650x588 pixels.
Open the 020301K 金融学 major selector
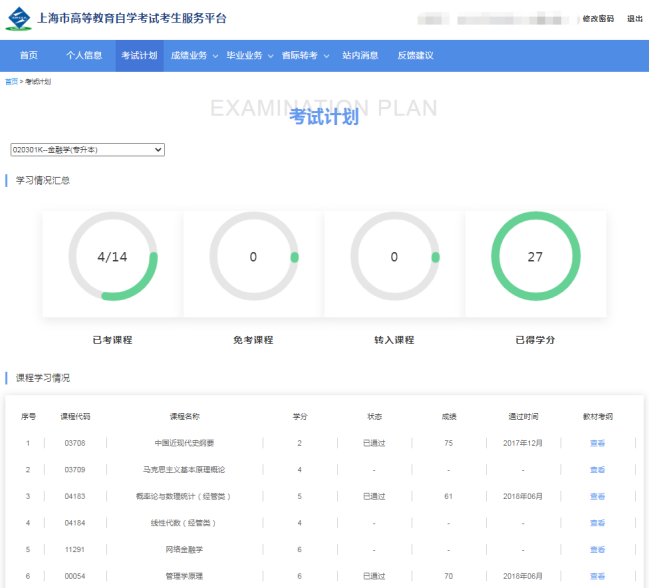click(87, 150)
